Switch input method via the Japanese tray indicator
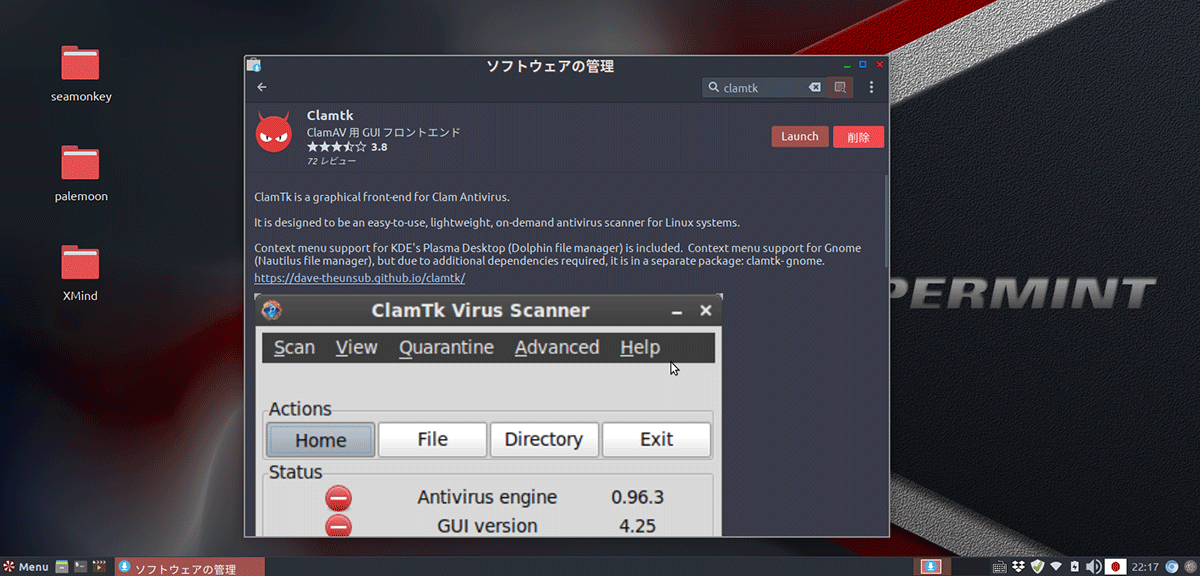The height and width of the screenshot is (576, 1200). (1115, 566)
